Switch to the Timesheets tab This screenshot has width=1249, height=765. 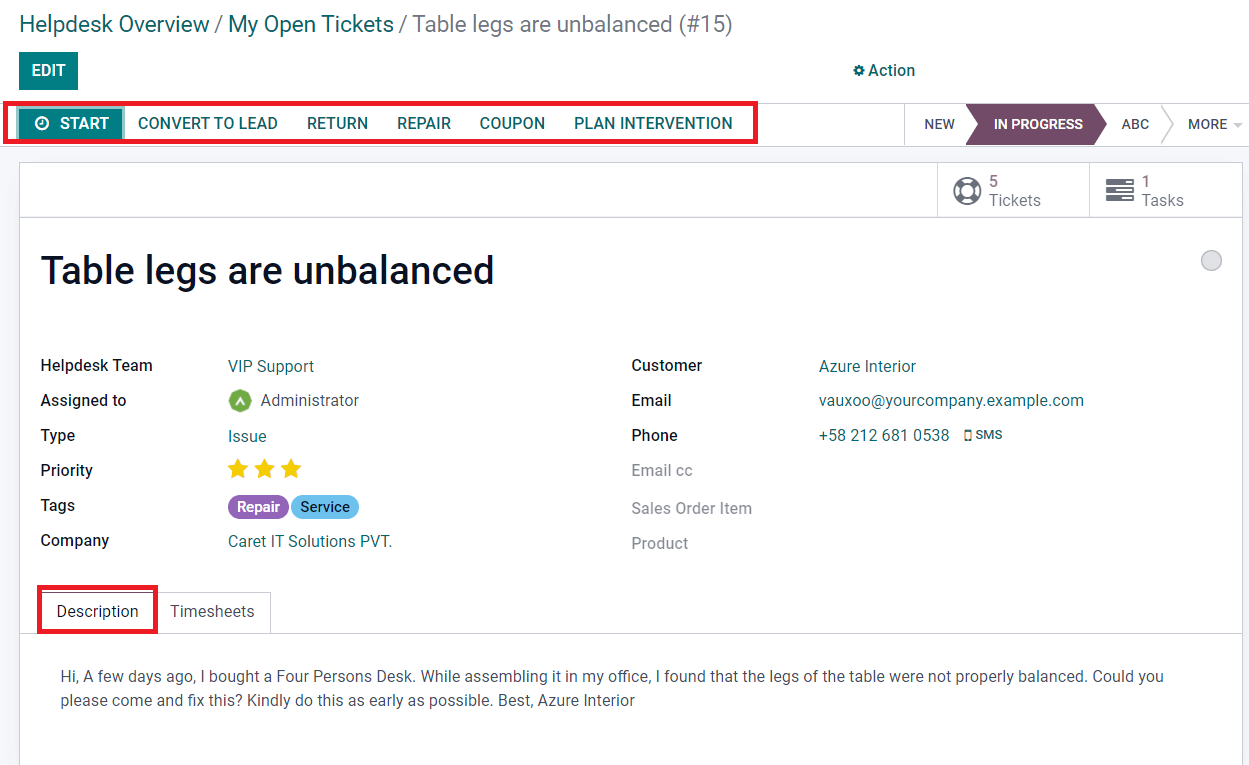point(212,612)
